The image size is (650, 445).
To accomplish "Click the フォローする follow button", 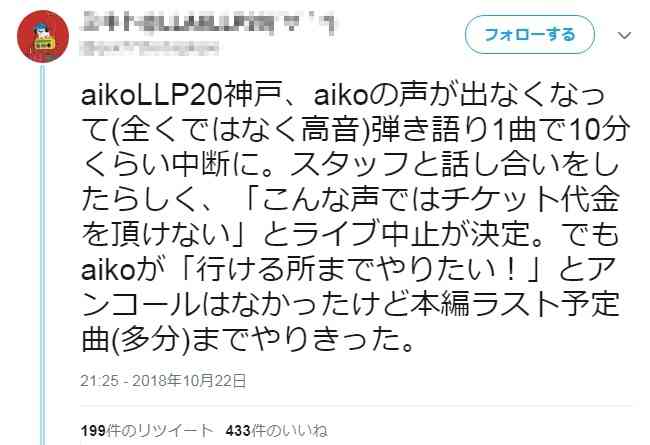I will point(530,34).
